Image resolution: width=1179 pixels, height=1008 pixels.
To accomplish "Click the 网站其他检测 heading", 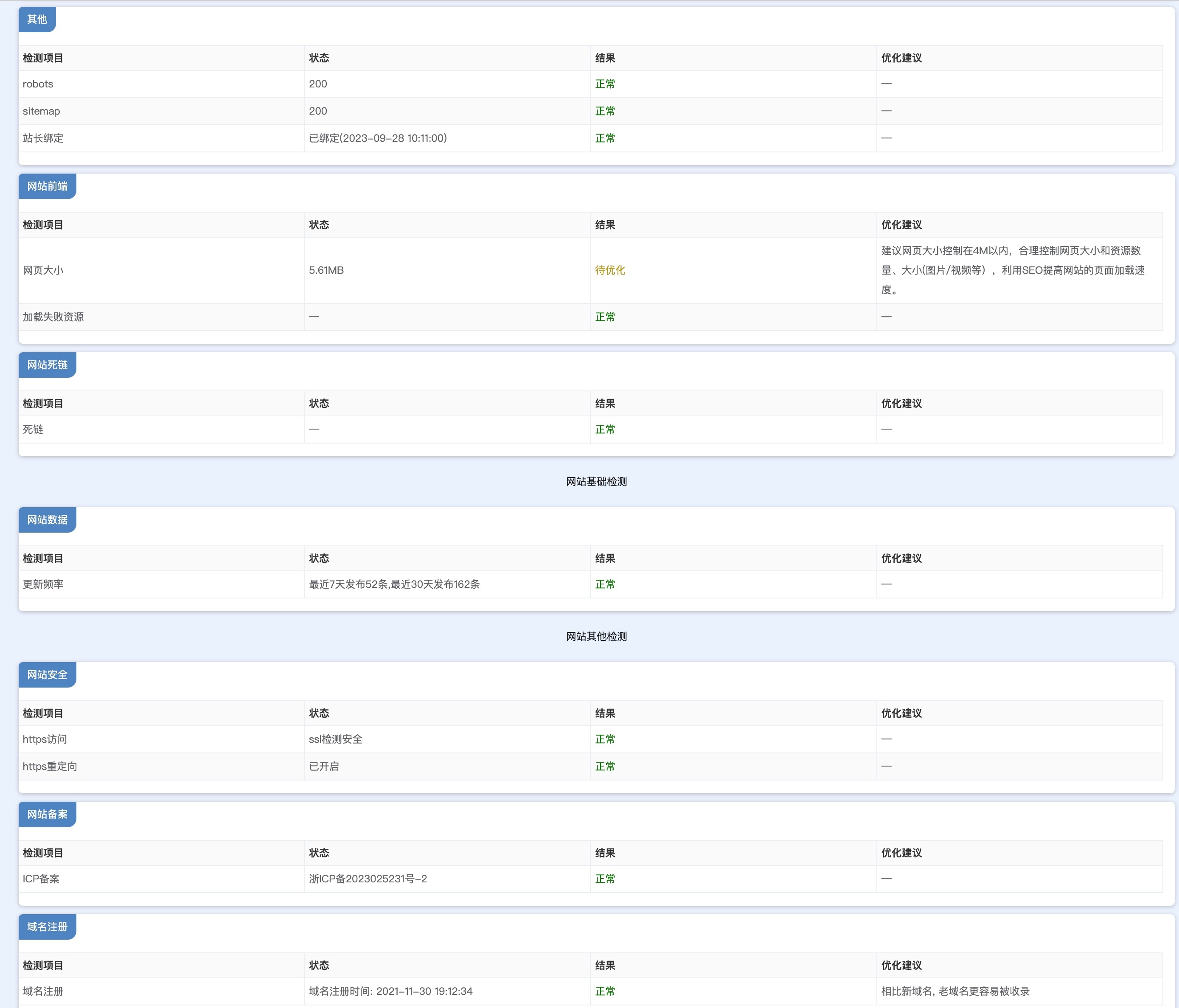I will click(596, 636).
